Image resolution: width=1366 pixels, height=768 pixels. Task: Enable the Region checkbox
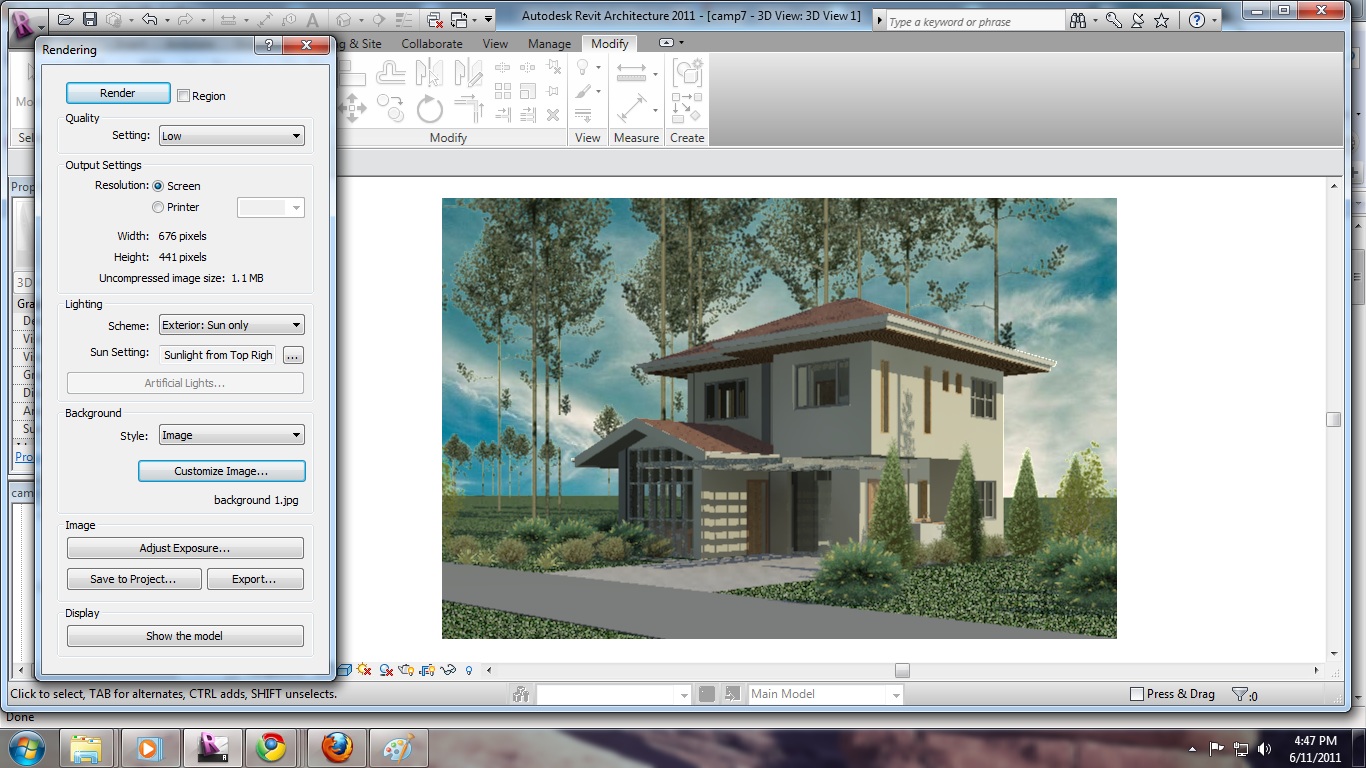pos(183,96)
